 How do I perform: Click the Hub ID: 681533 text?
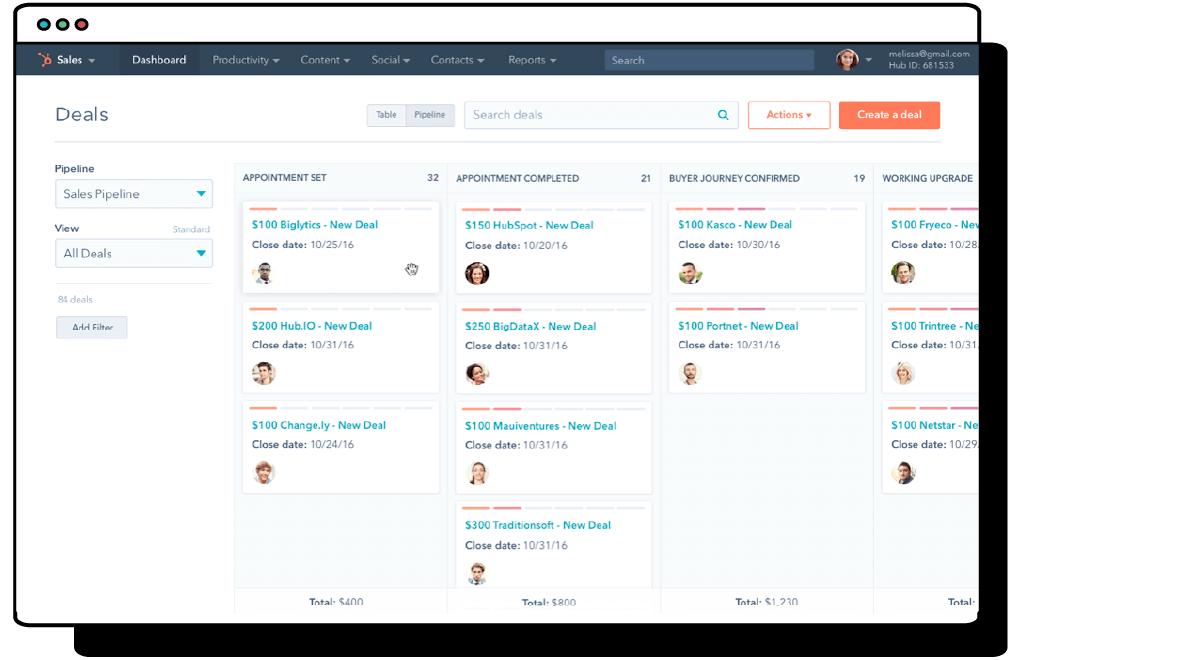coord(921,66)
